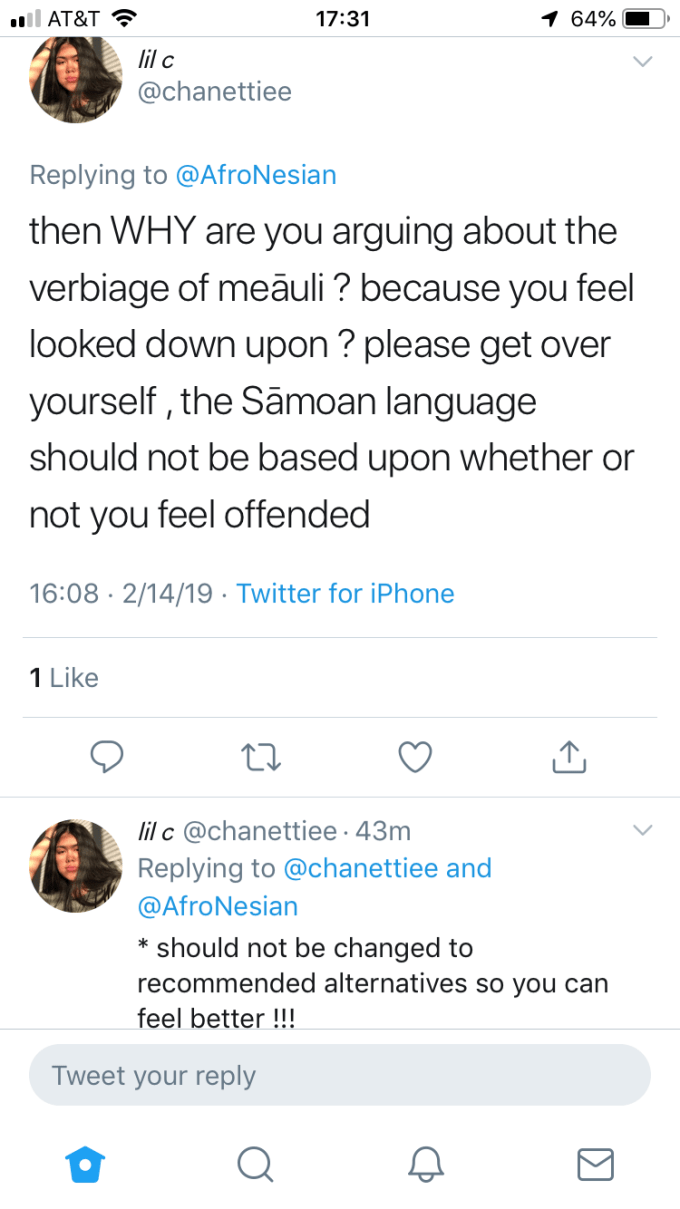Open lil c's profile photo in main tweet

pyautogui.click(x=76, y=78)
